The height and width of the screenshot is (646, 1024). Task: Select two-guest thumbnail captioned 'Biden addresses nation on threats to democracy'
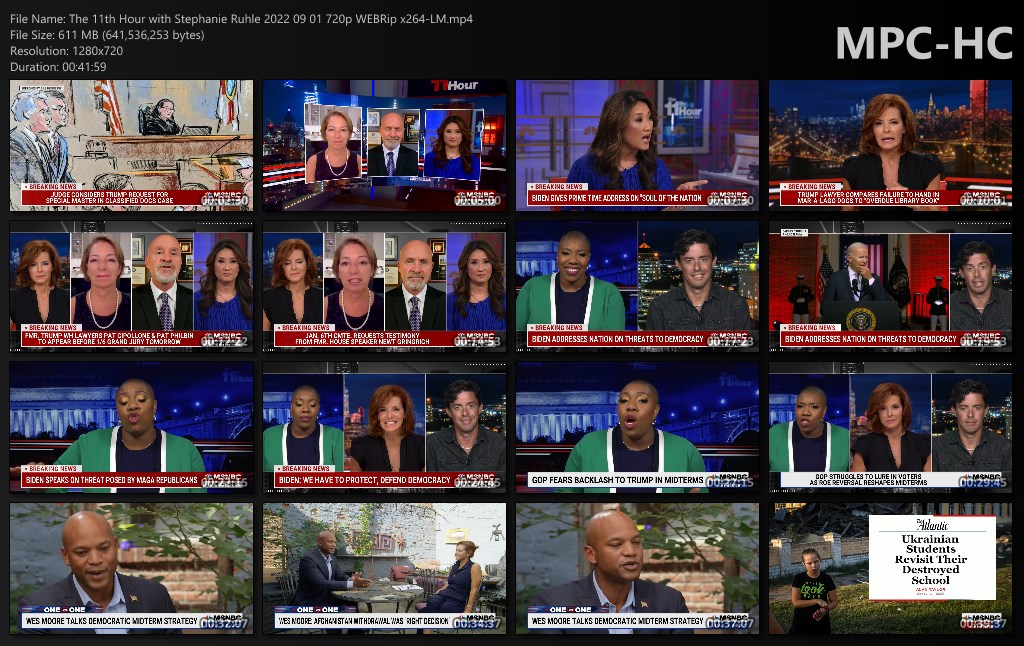[x=637, y=287]
